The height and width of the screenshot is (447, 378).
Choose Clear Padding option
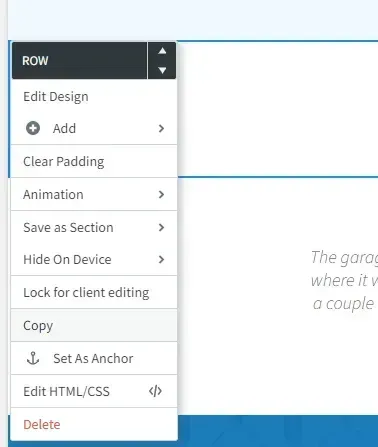pos(94,161)
